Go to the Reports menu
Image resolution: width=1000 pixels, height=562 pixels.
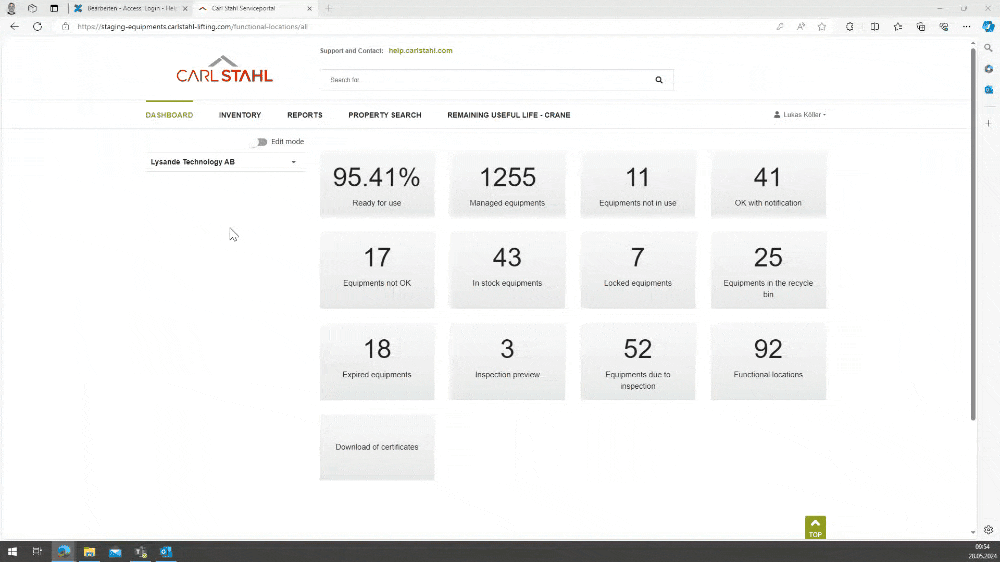point(305,115)
